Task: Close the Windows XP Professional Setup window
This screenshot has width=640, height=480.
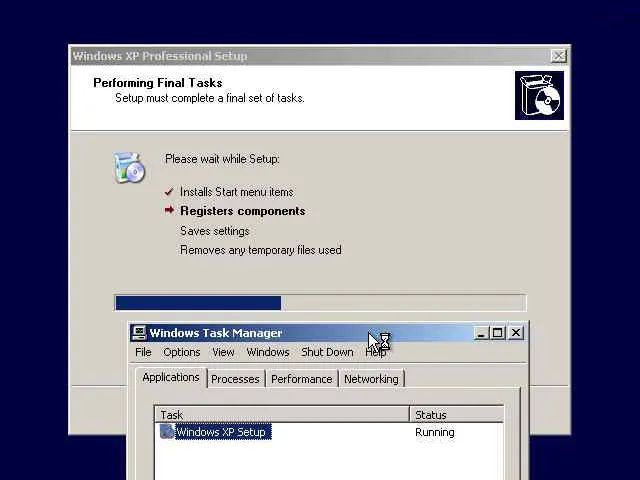Action: coord(558,56)
